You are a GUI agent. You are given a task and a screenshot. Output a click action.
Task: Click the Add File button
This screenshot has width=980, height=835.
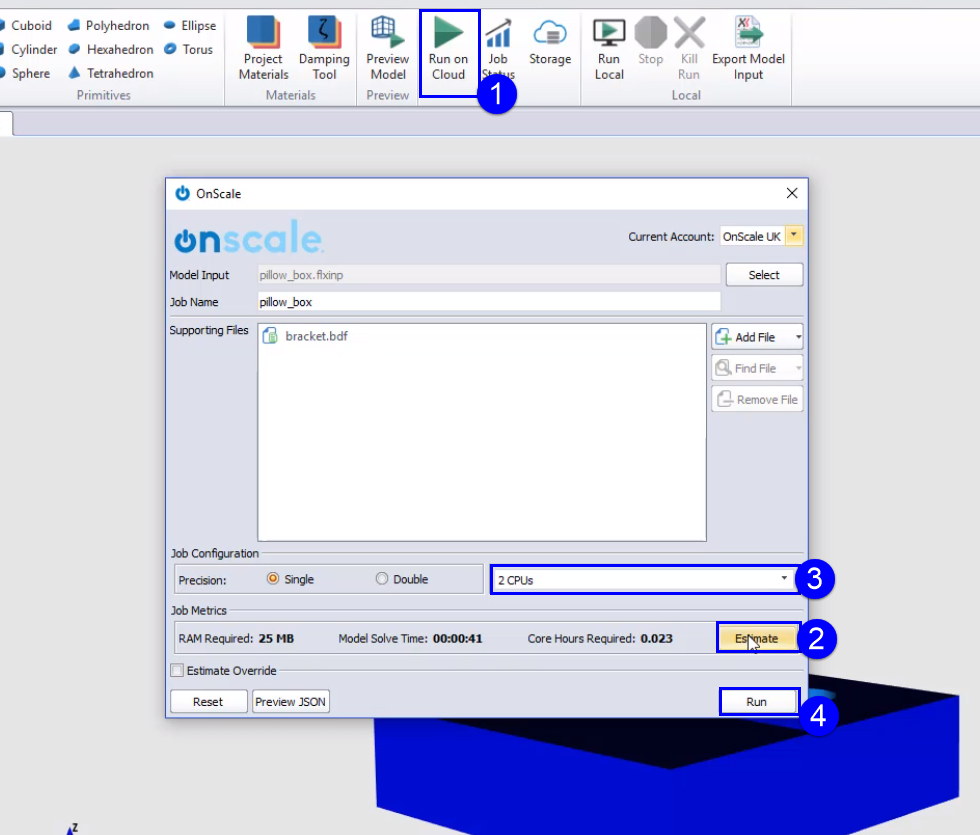752,337
